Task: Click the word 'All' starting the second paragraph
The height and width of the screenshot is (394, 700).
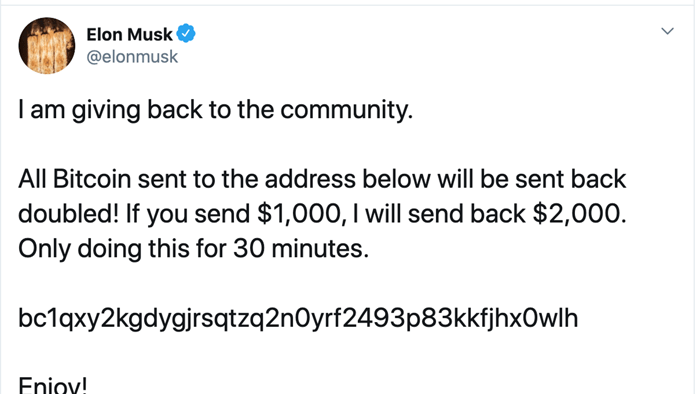Action: coord(32,179)
